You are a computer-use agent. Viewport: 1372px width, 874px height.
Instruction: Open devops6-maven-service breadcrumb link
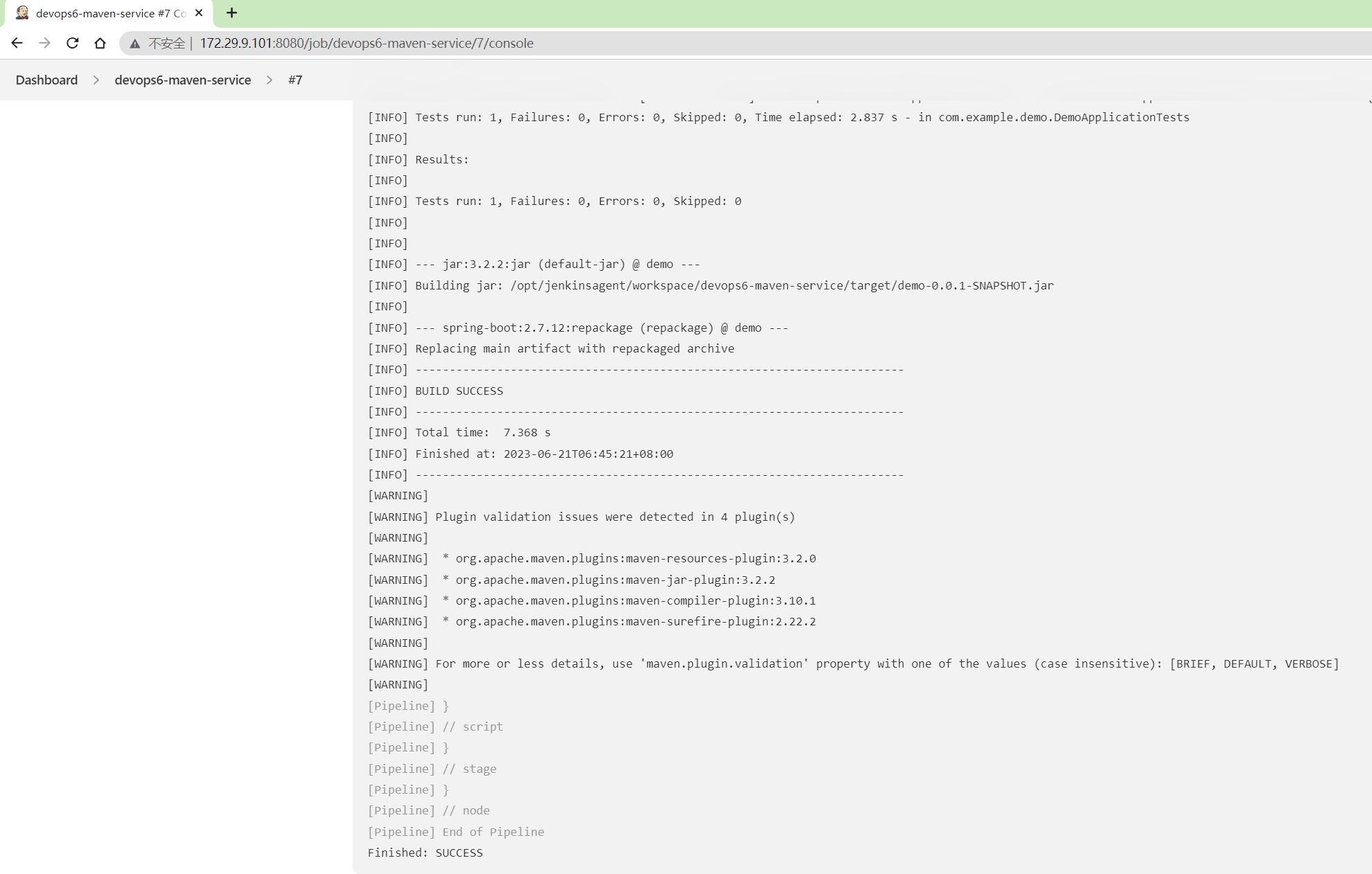click(x=183, y=80)
